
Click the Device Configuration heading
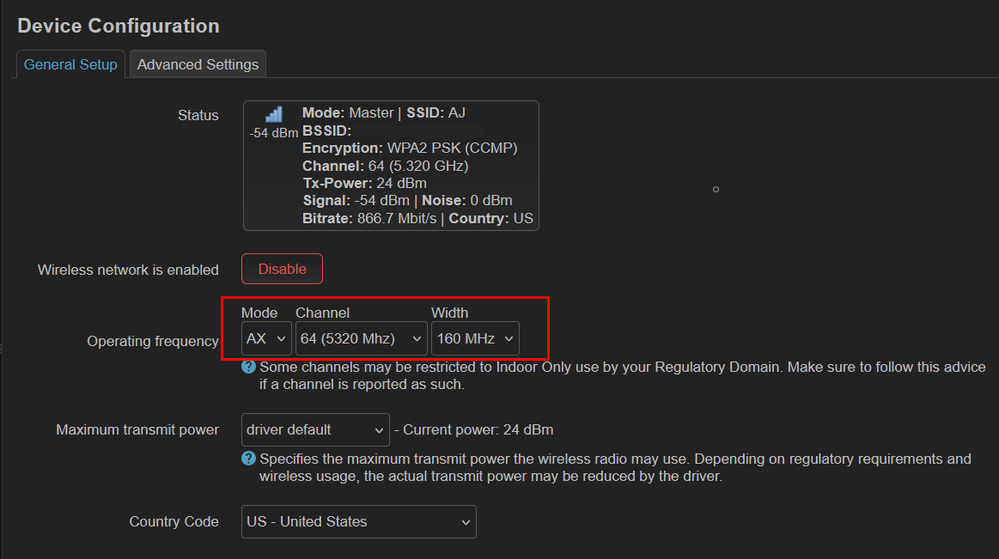click(x=118, y=26)
